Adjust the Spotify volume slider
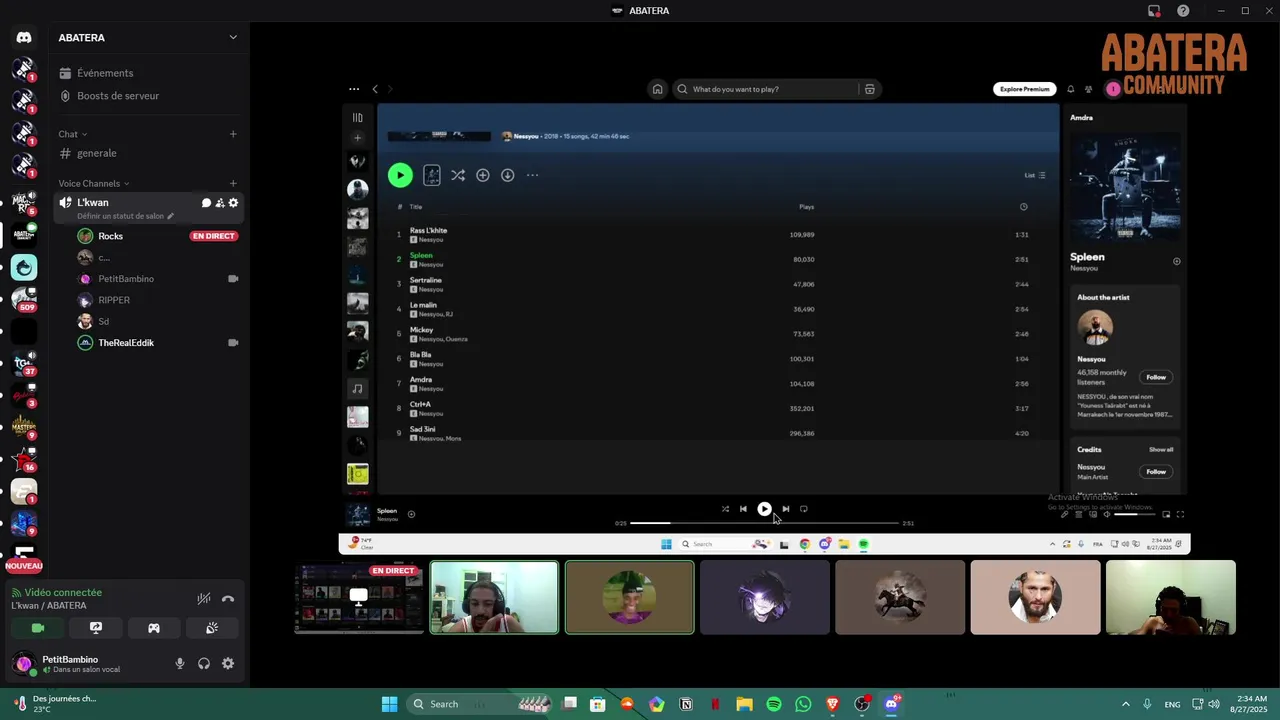This screenshot has width=1280, height=720. [x=1133, y=514]
